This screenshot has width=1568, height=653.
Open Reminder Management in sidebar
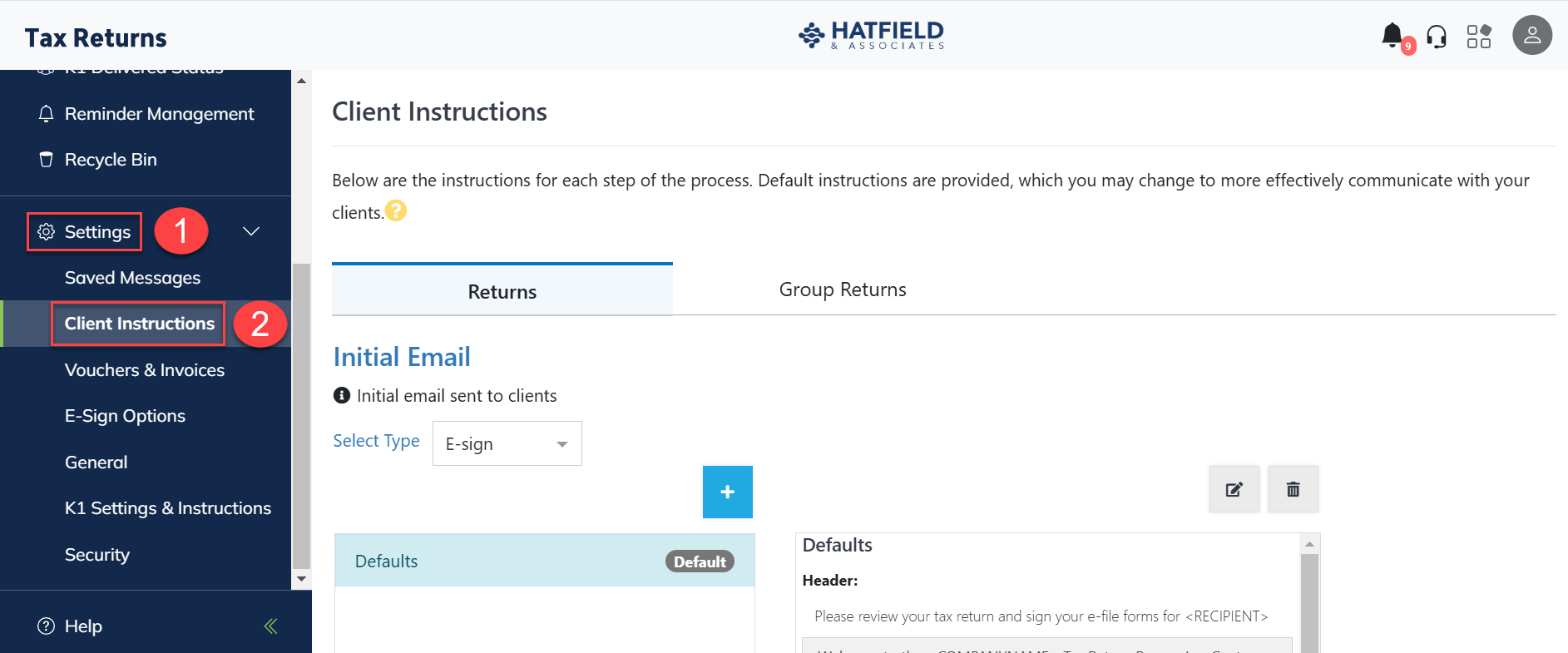pos(159,114)
